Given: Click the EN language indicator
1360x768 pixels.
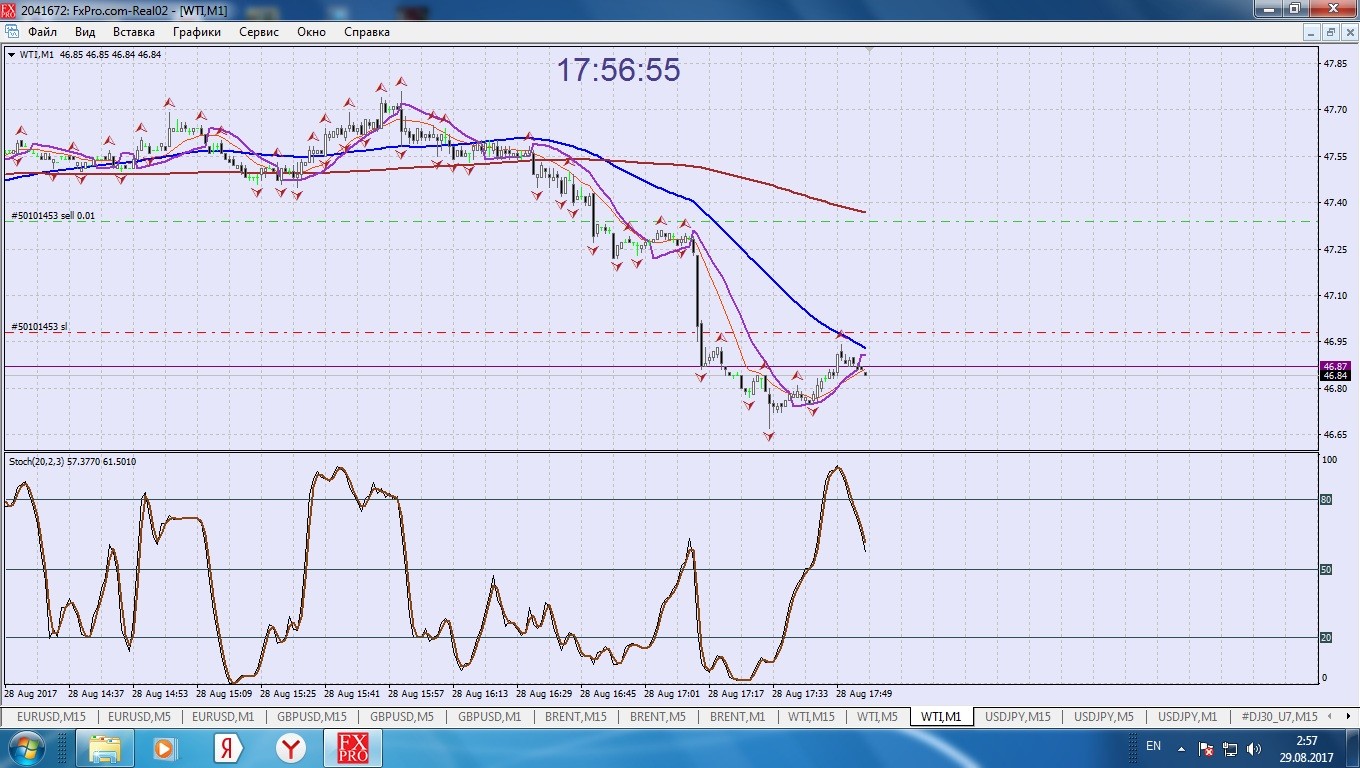Looking at the screenshot, I should (1153, 747).
